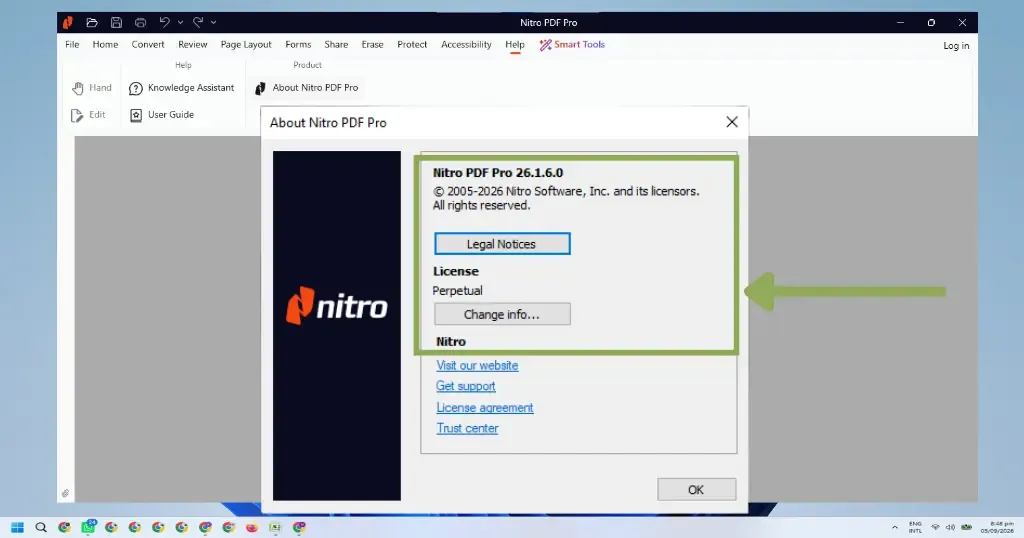Open Firefox from the taskbar
The width and height of the screenshot is (1024, 538).
(252, 528)
